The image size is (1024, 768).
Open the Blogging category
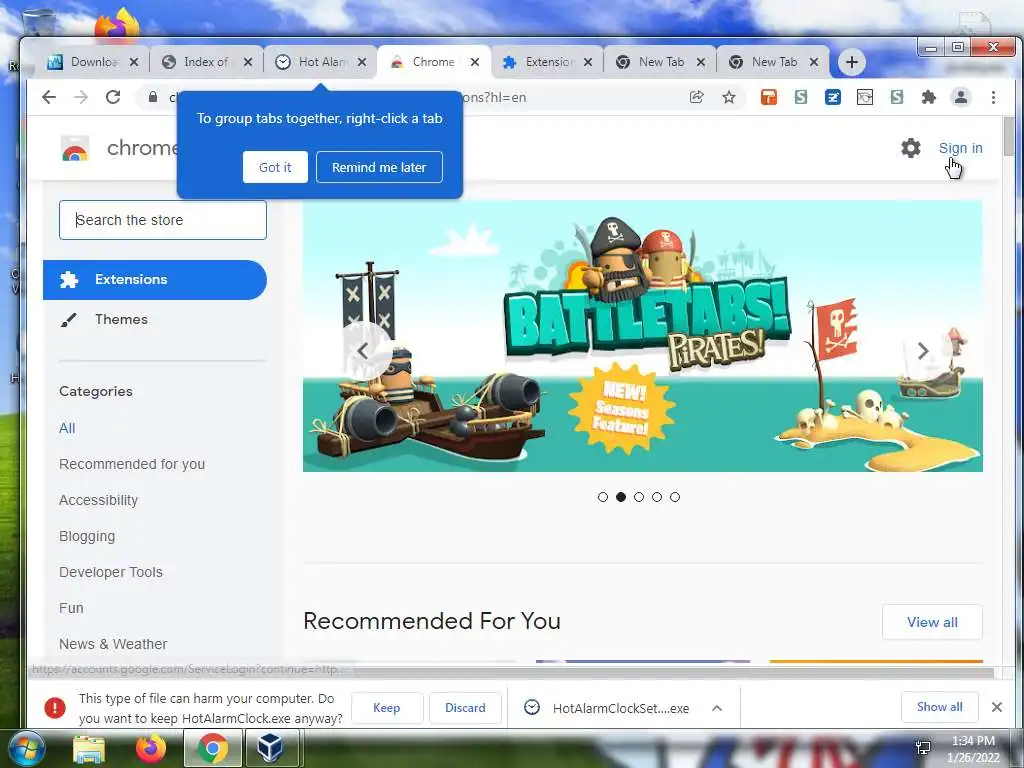(87, 536)
